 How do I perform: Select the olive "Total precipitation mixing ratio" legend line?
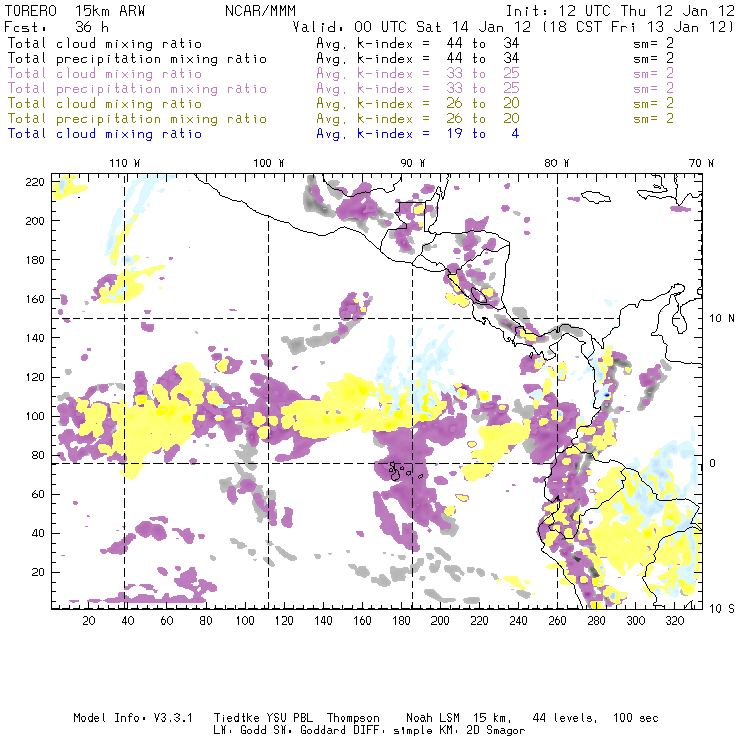[x=137, y=119]
